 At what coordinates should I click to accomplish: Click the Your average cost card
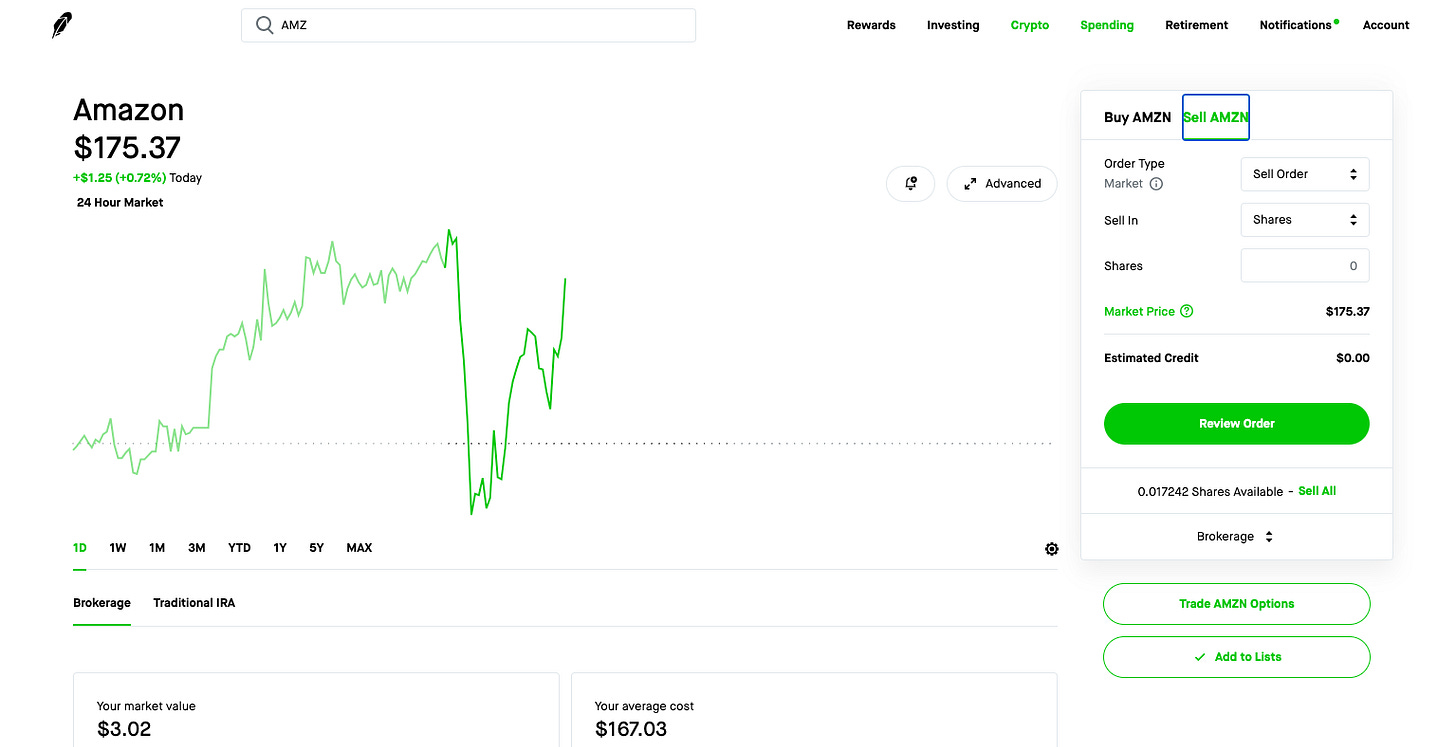pos(814,710)
